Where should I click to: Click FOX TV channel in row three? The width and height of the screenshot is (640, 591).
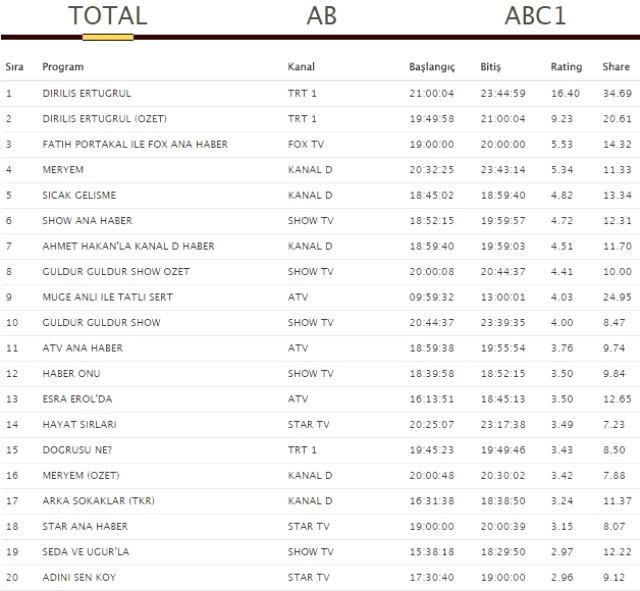[x=304, y=144]
